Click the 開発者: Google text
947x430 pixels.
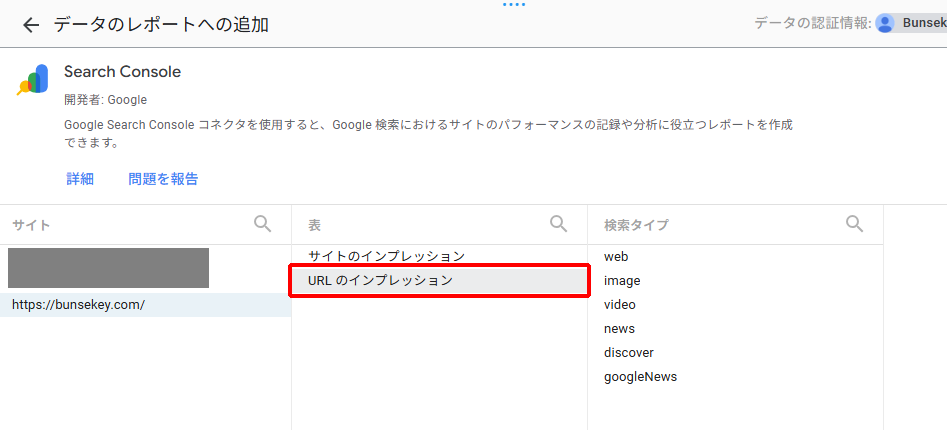pyautogui.click(x=105, y=100)
